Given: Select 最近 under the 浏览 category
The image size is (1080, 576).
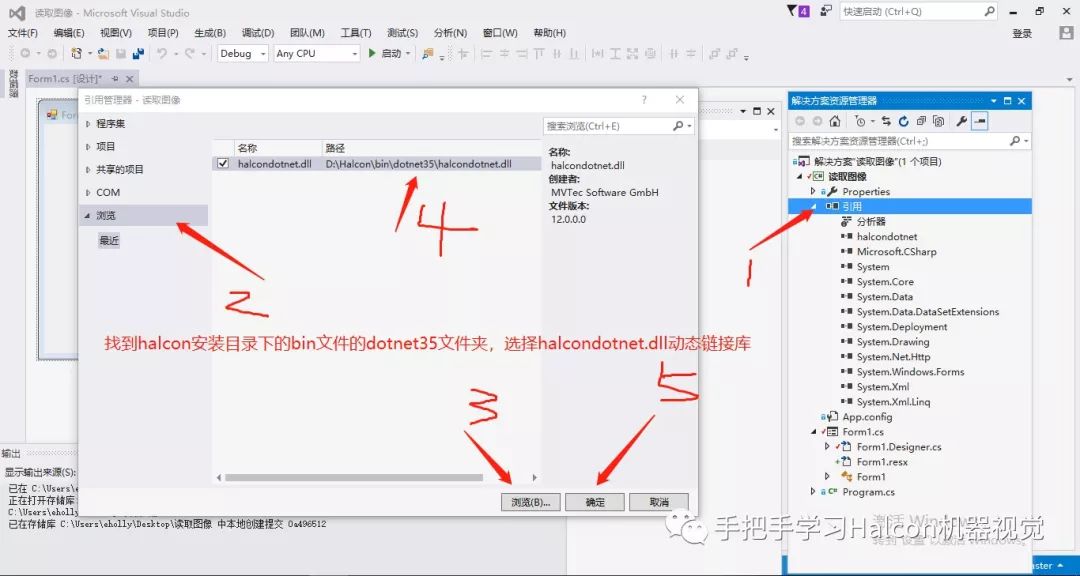Looking at the screenshot, I should 109,240.
